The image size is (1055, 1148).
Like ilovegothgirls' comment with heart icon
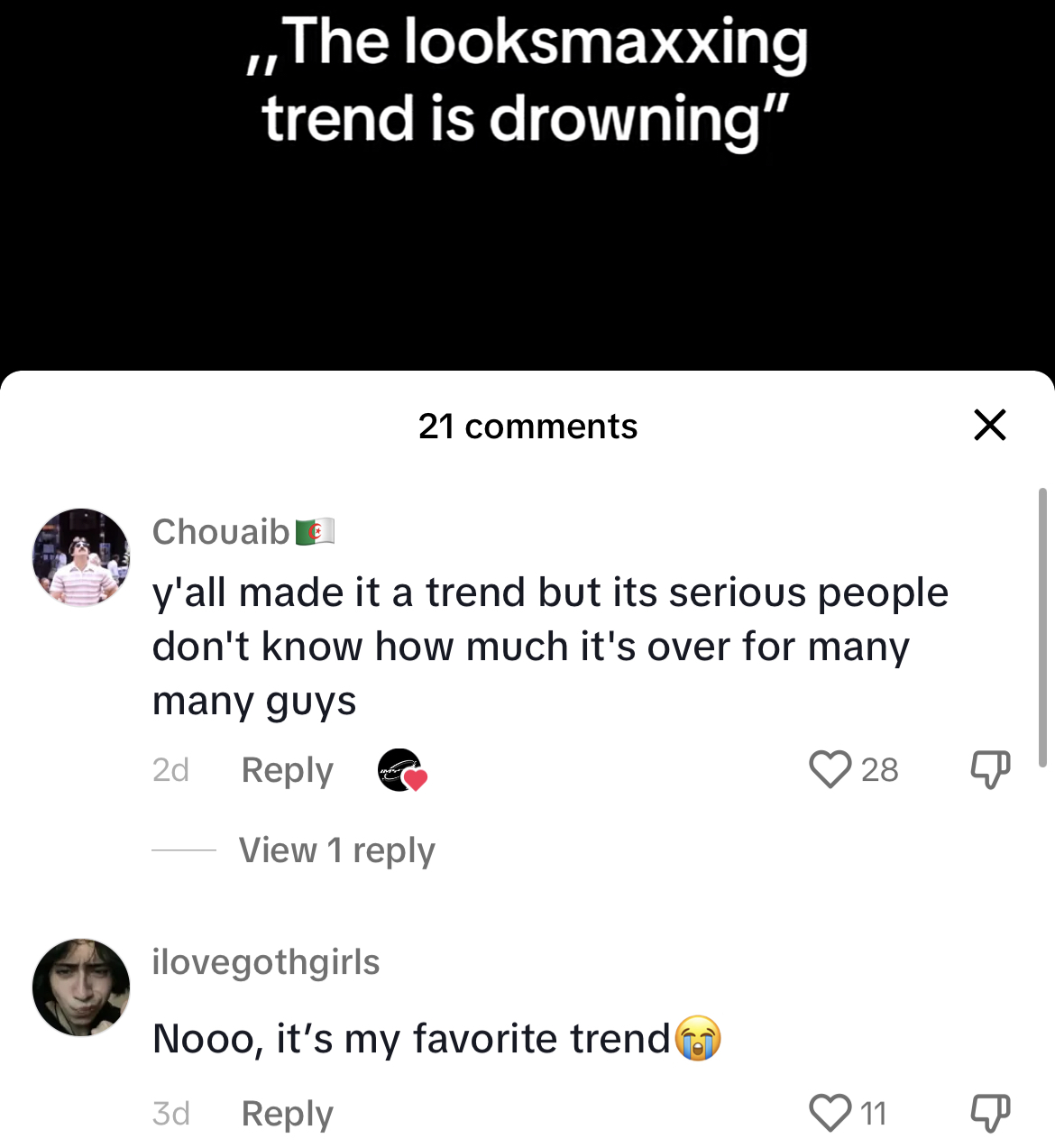830,1113
